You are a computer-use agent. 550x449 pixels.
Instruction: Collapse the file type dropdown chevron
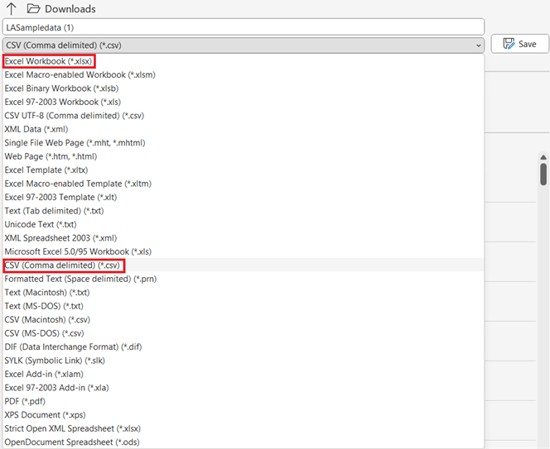(x=478, y=46)
